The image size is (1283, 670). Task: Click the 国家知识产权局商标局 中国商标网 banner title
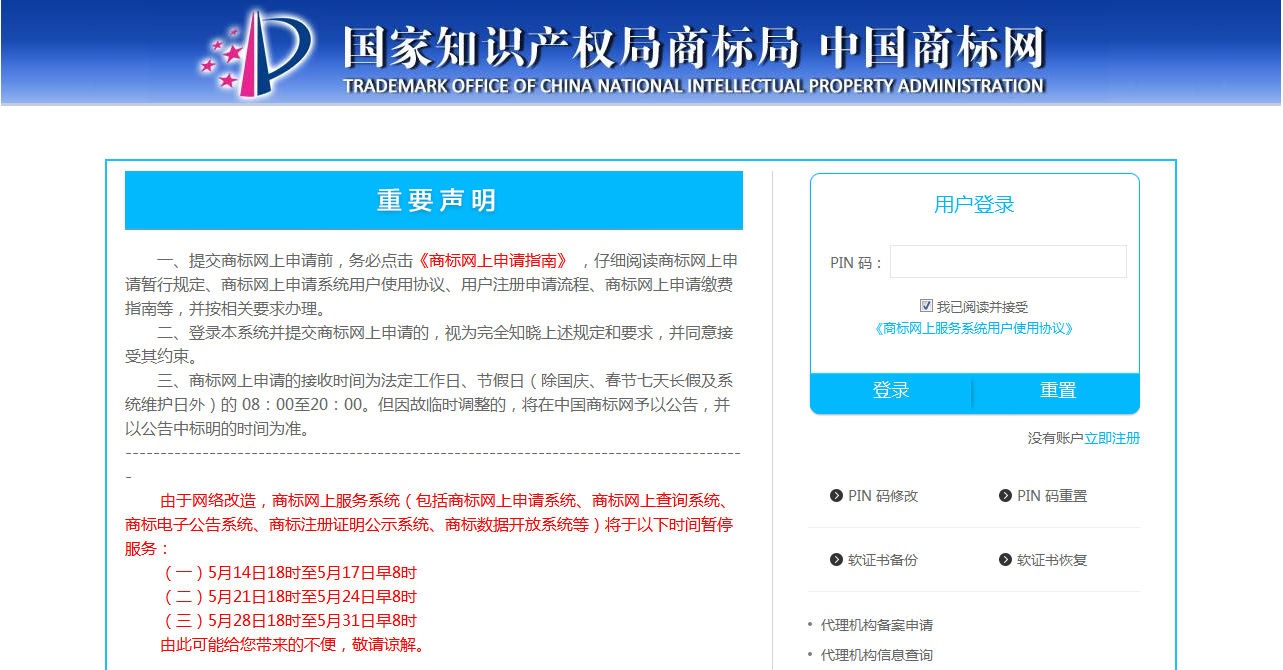pyautogui.click(x=693, y=47)
